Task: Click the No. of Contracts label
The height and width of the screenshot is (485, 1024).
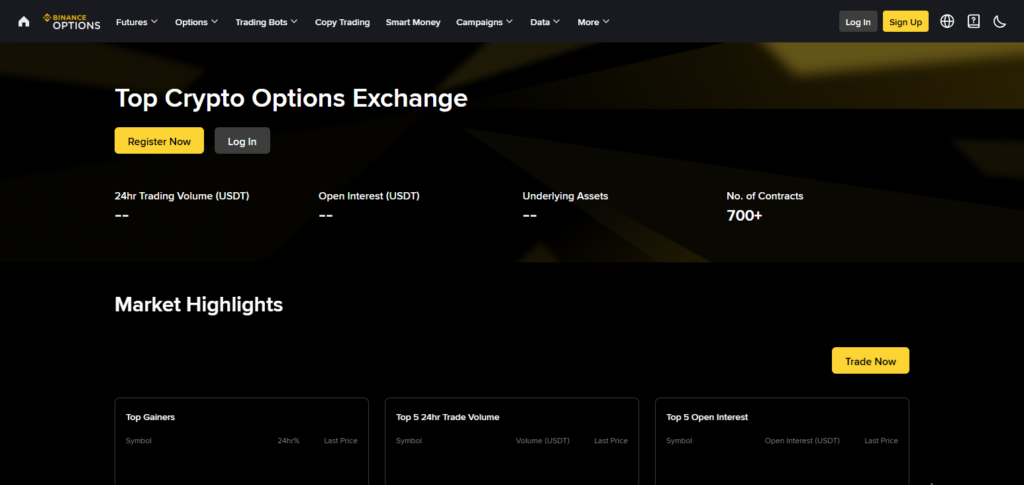Action: click(765, 196)
